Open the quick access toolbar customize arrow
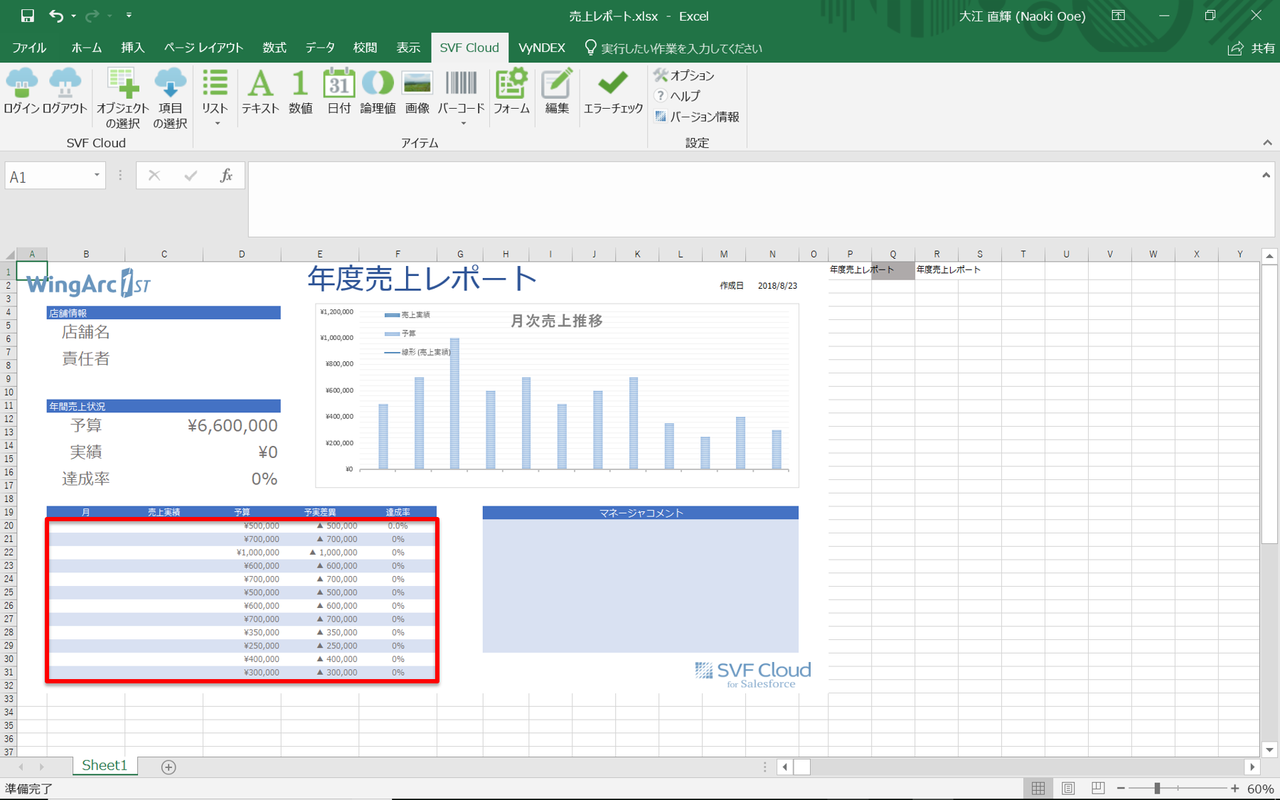 pyautogui.click(x=129, y=16)
